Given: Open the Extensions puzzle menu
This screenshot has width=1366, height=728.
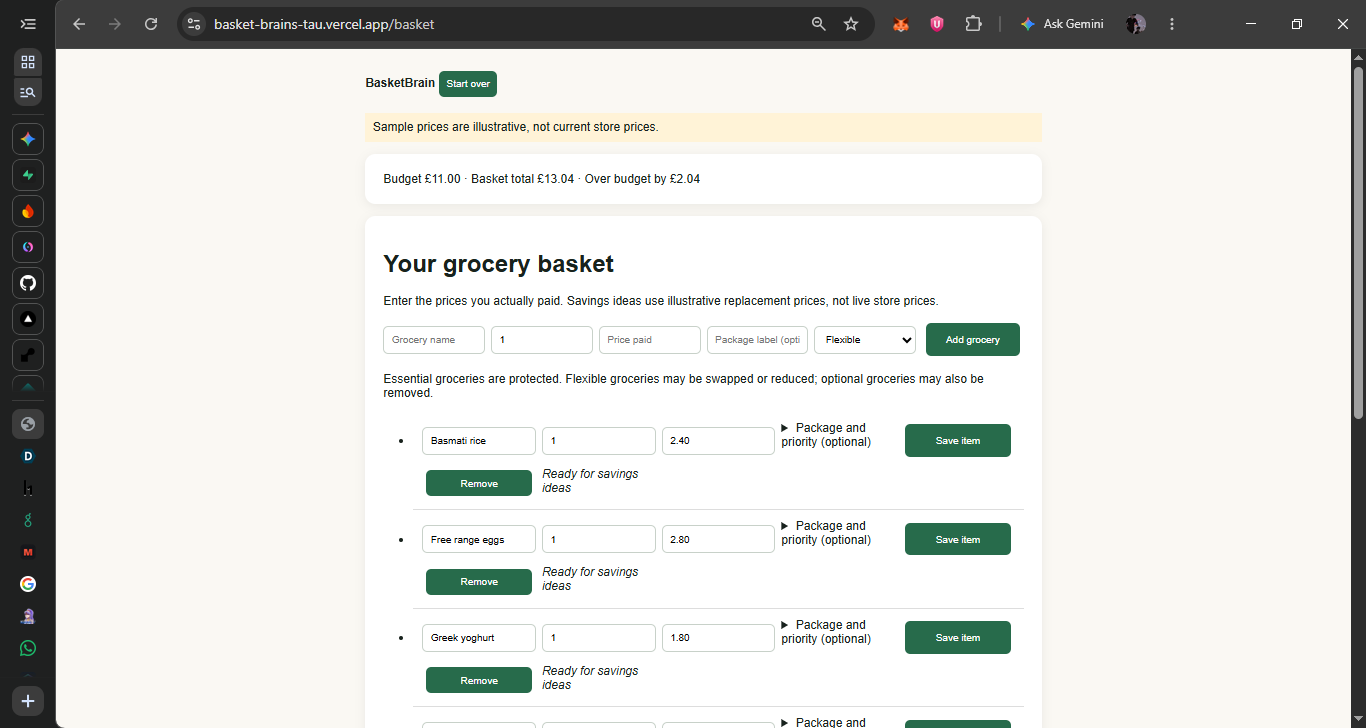Looking at the screenshot, I should (x=973, y=24).
